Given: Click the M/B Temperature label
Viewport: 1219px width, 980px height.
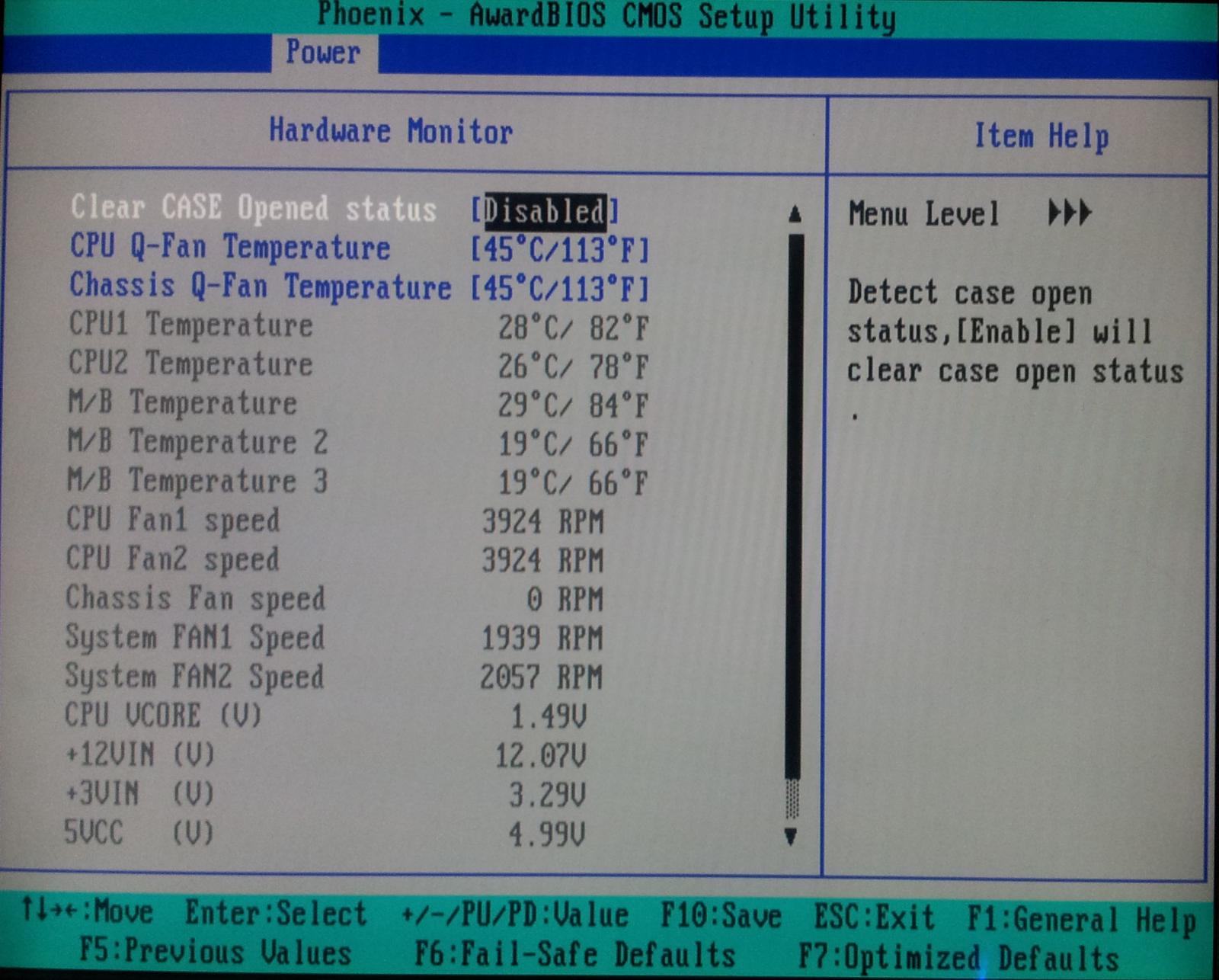Looking at the screenshot, I should click(x=182, y=402).
